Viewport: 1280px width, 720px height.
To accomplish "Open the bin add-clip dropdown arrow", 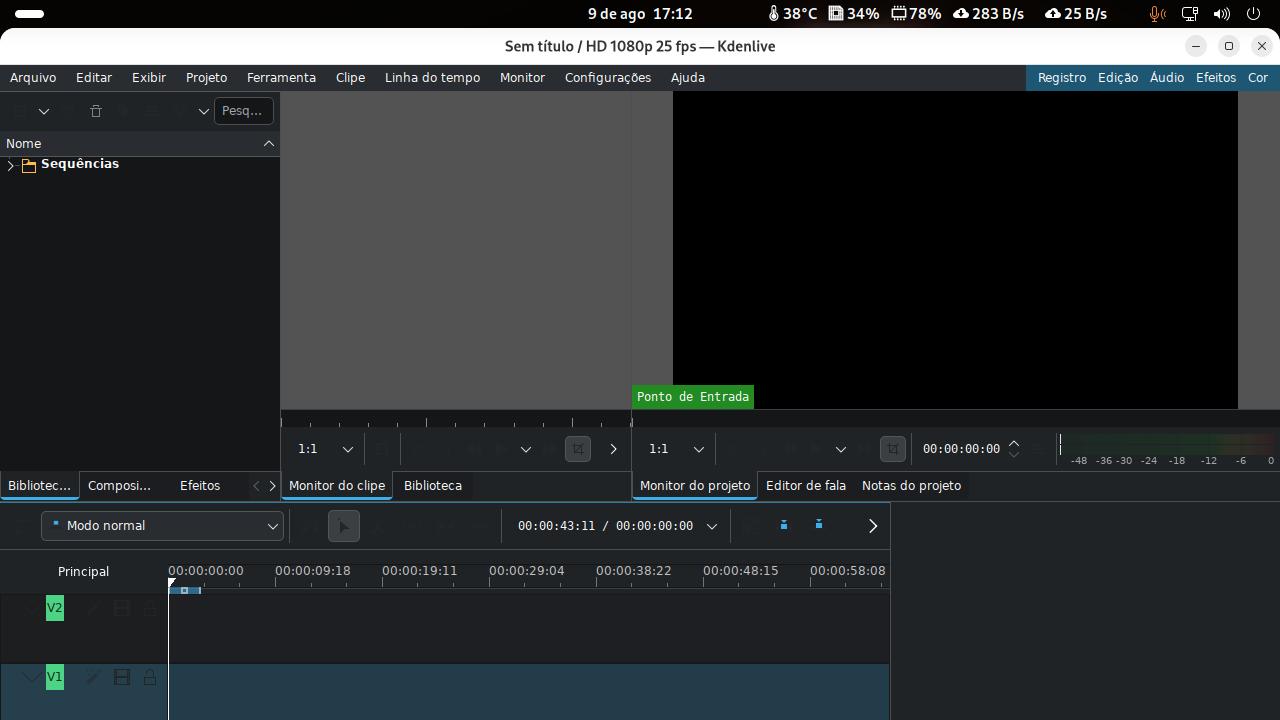I will click(x=44, y=111).
